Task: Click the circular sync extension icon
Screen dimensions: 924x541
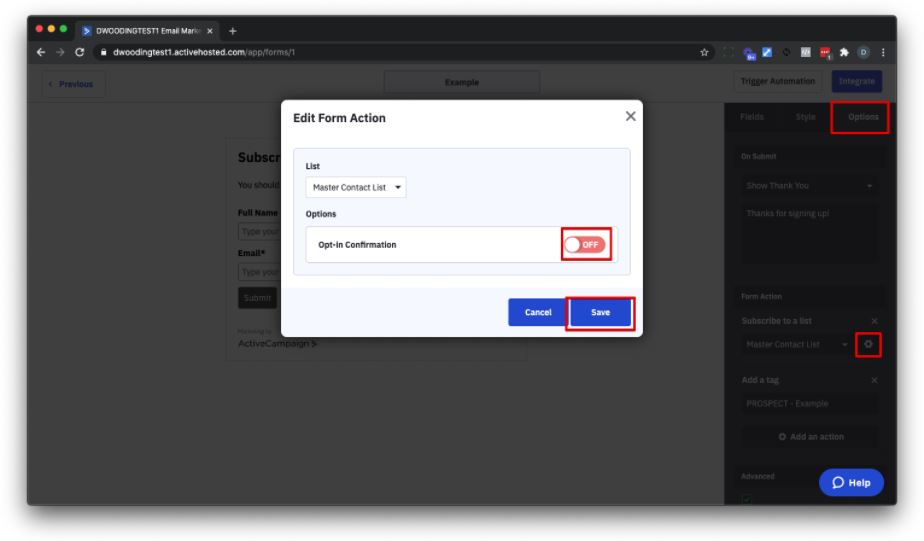Action: 786,52
